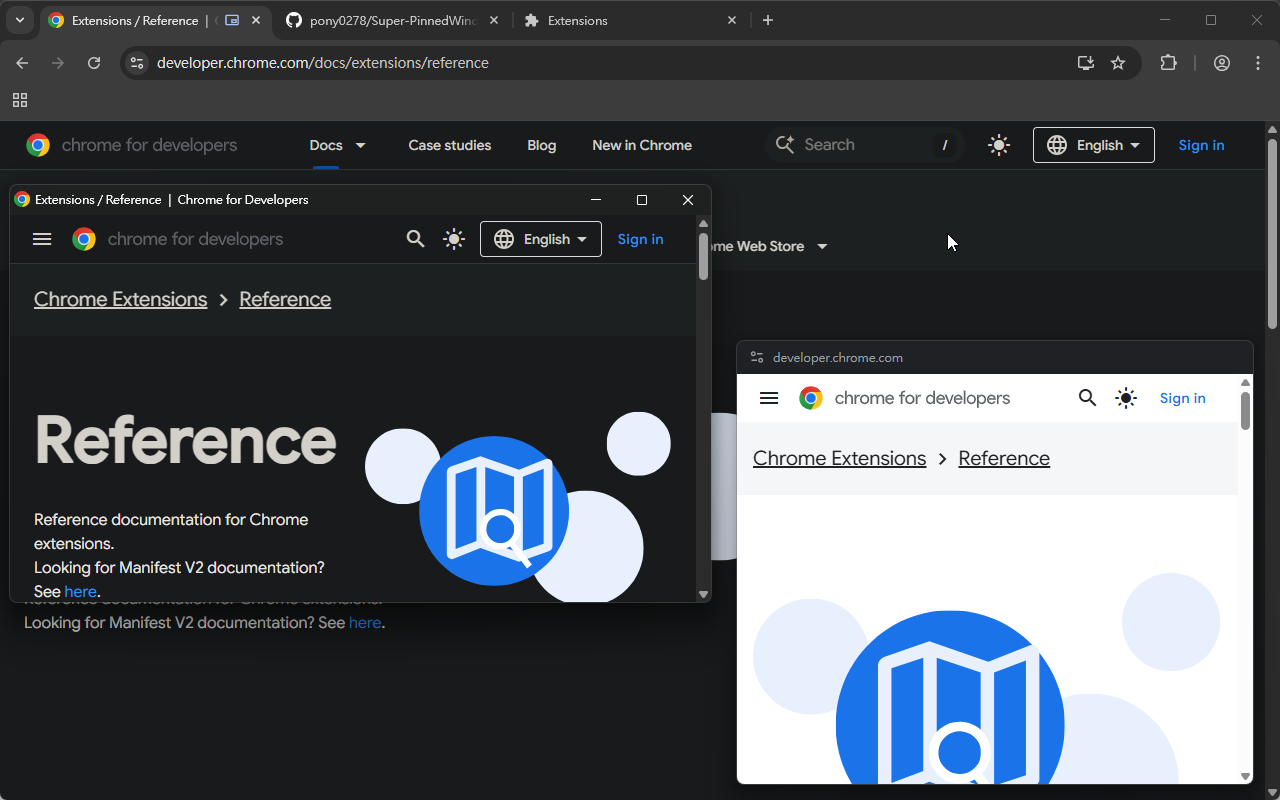Toggle the theme sun icon in light popup window

(1126, 398)
